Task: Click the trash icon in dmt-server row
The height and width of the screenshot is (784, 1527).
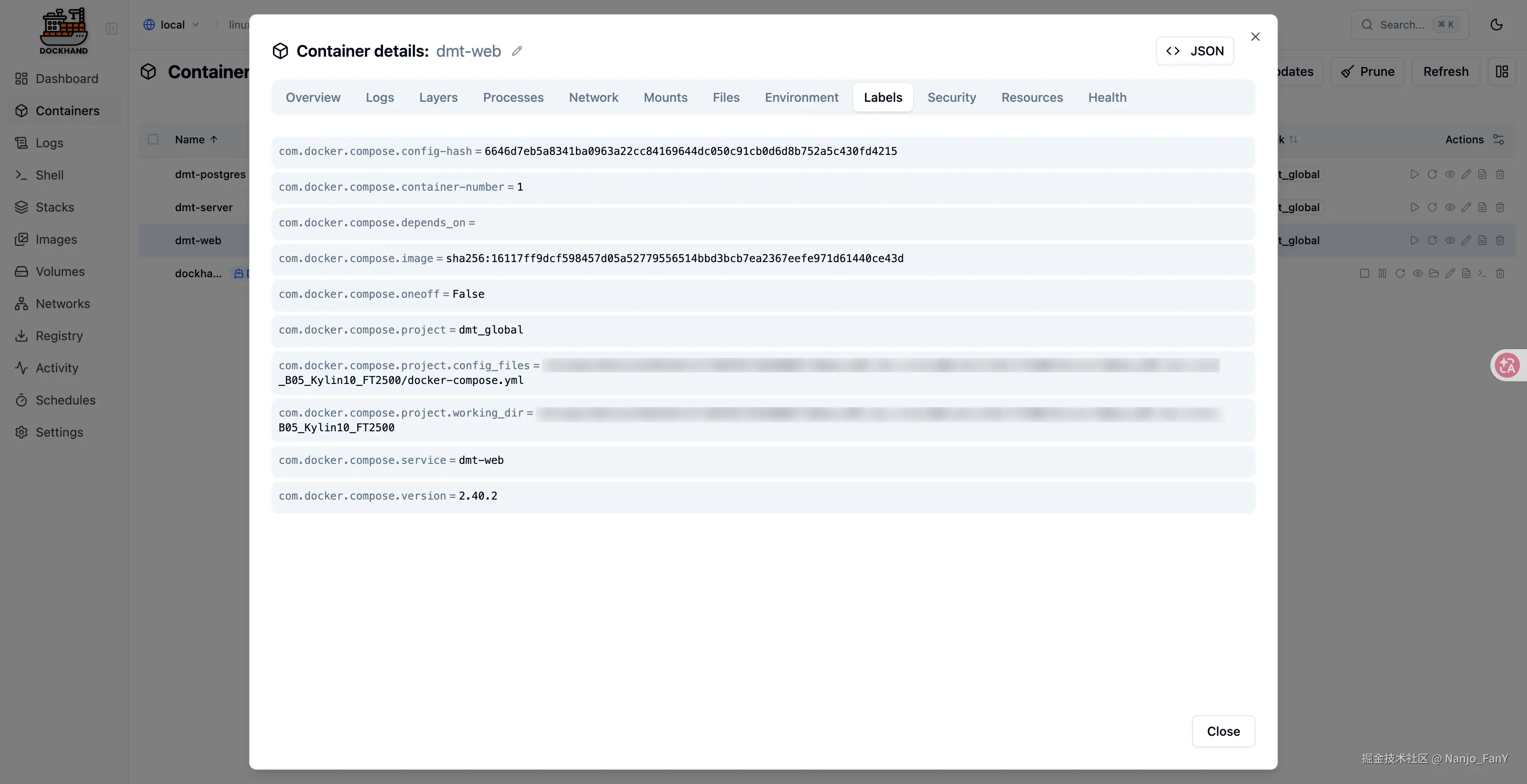Action: (x=1500, y=208)
